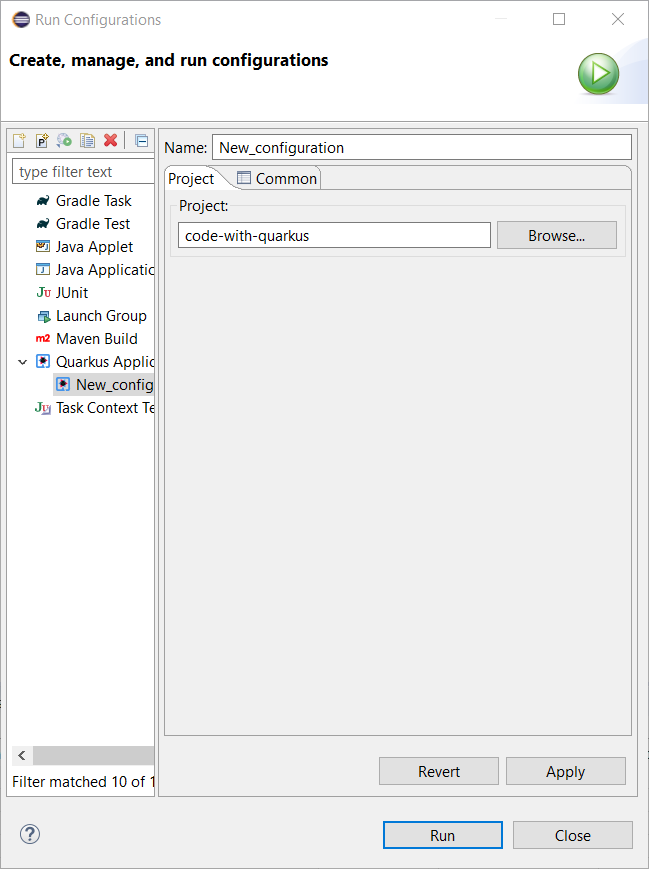The width and height of the screenshot is (649, 869).
Task: Select the Maven Build configuration type
Action: 96,339
